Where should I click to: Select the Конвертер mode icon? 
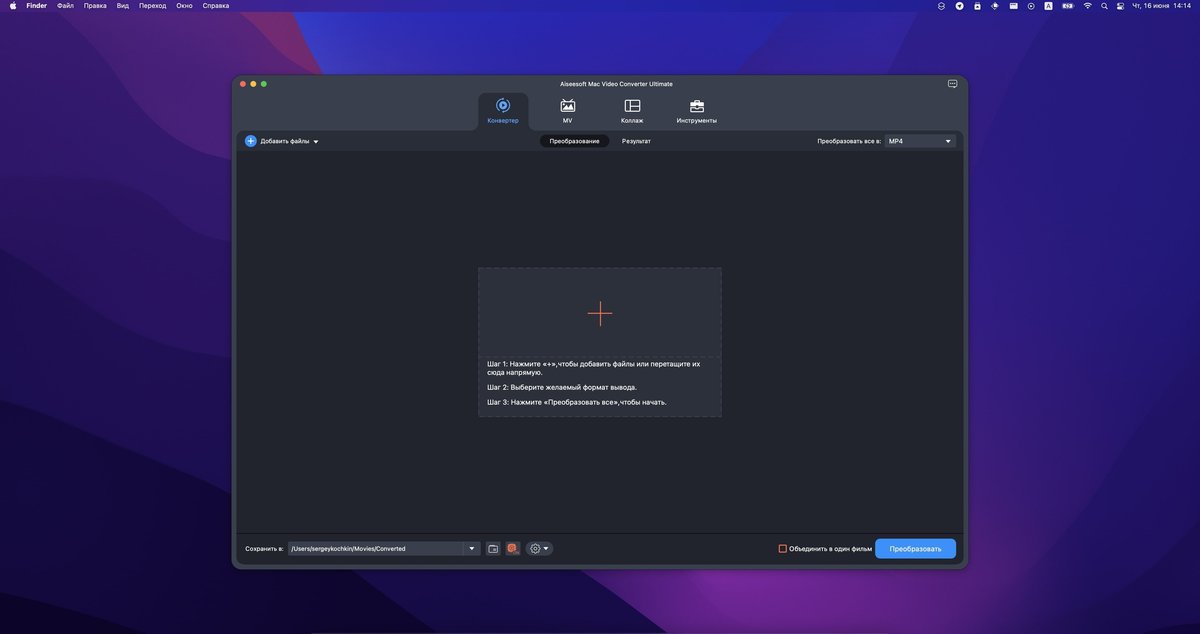point(503,106)
